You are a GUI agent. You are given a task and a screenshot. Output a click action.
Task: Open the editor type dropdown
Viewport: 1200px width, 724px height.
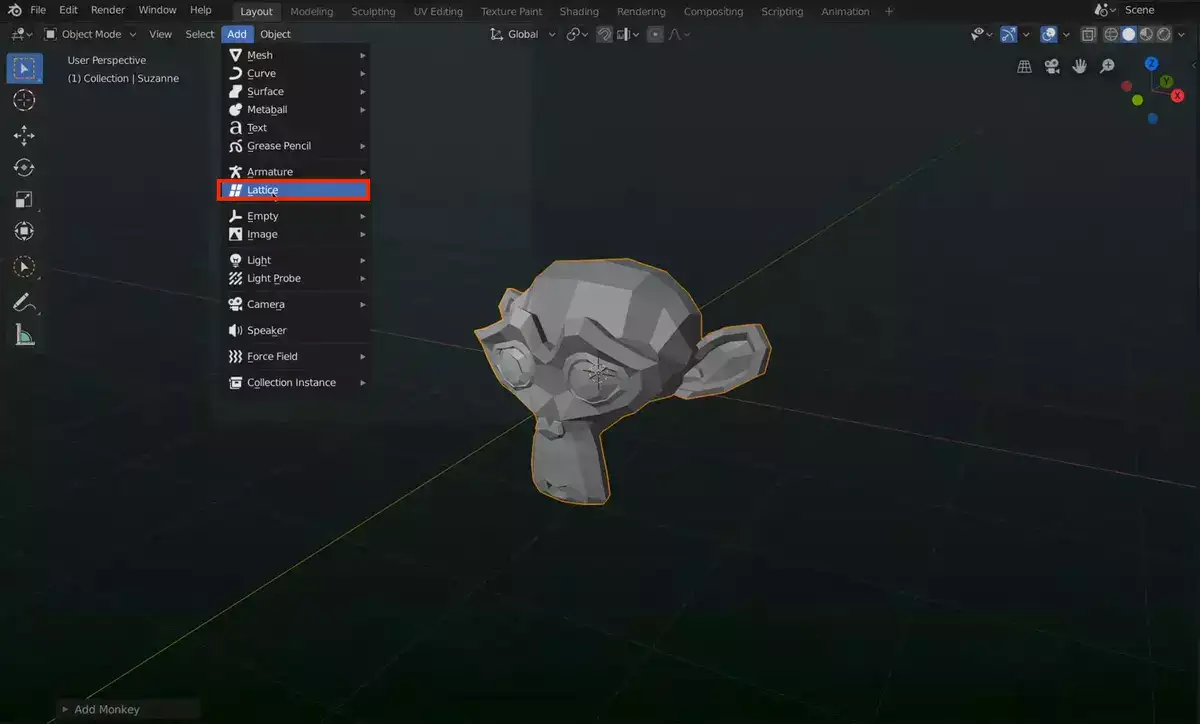[x=21, y=34]
